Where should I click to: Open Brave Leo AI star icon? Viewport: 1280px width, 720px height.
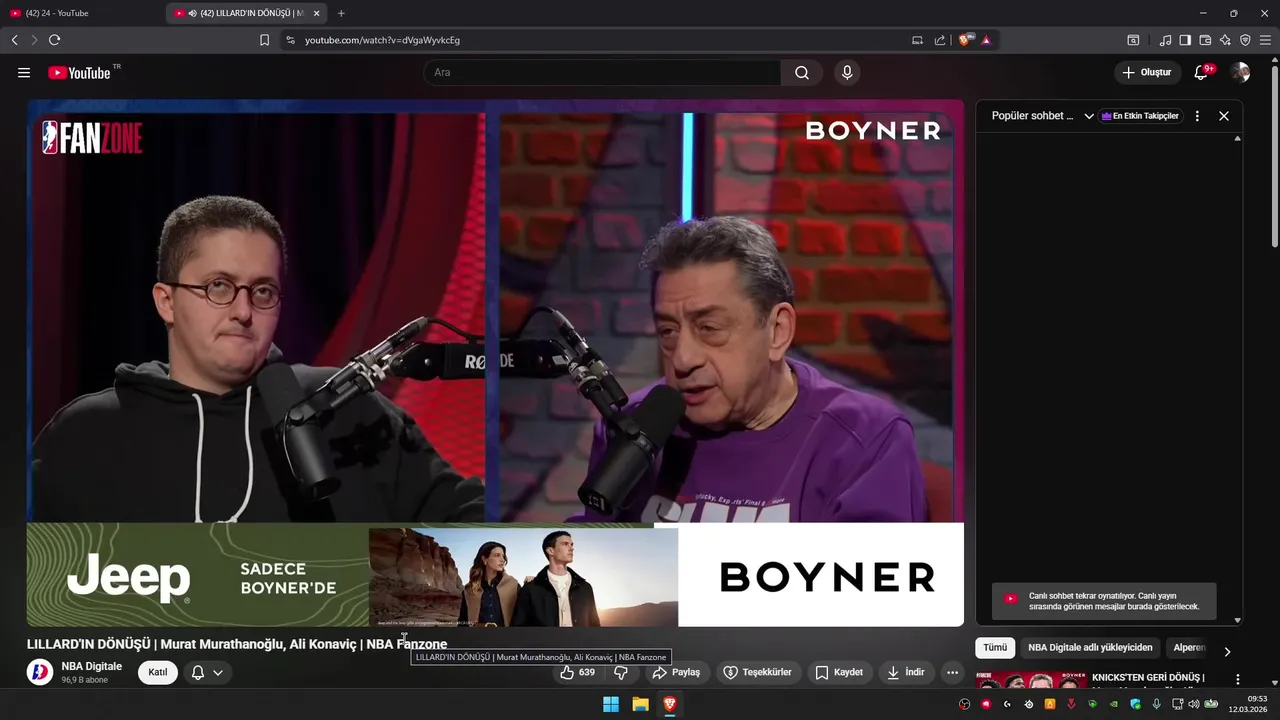1225,40
